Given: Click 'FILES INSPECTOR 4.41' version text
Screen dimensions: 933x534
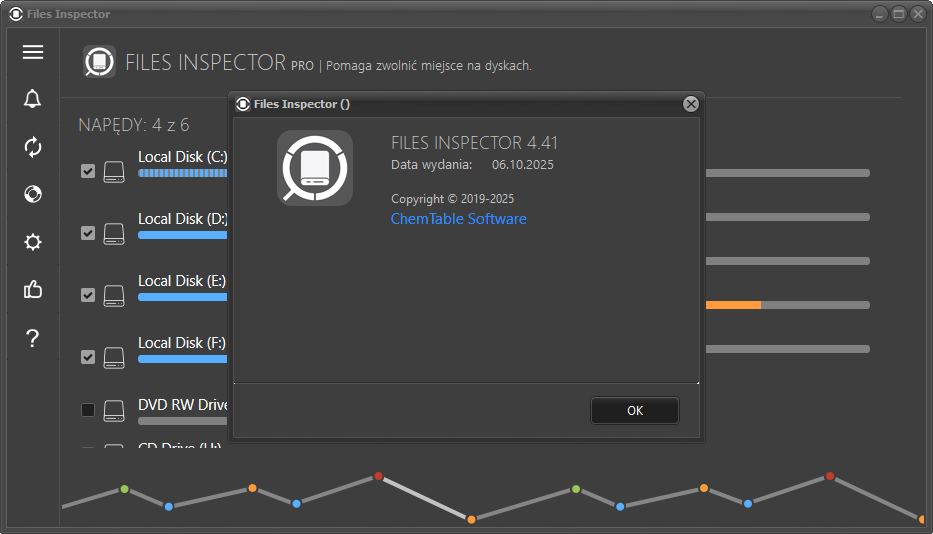Looking at the screenshot, I should pyautogui.click(x=474, y=143).
